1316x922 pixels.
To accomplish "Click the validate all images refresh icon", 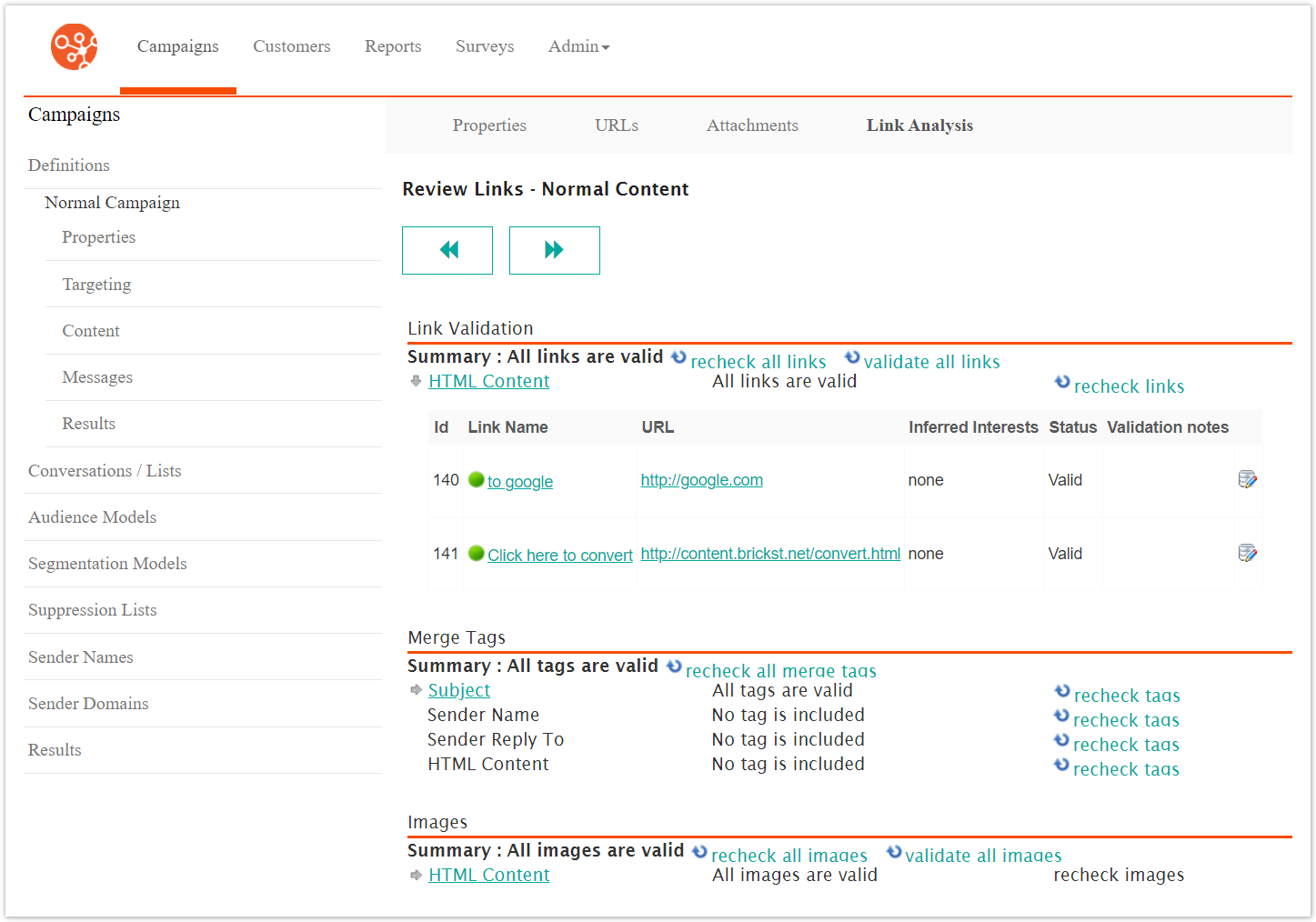I will pos(894,852).
